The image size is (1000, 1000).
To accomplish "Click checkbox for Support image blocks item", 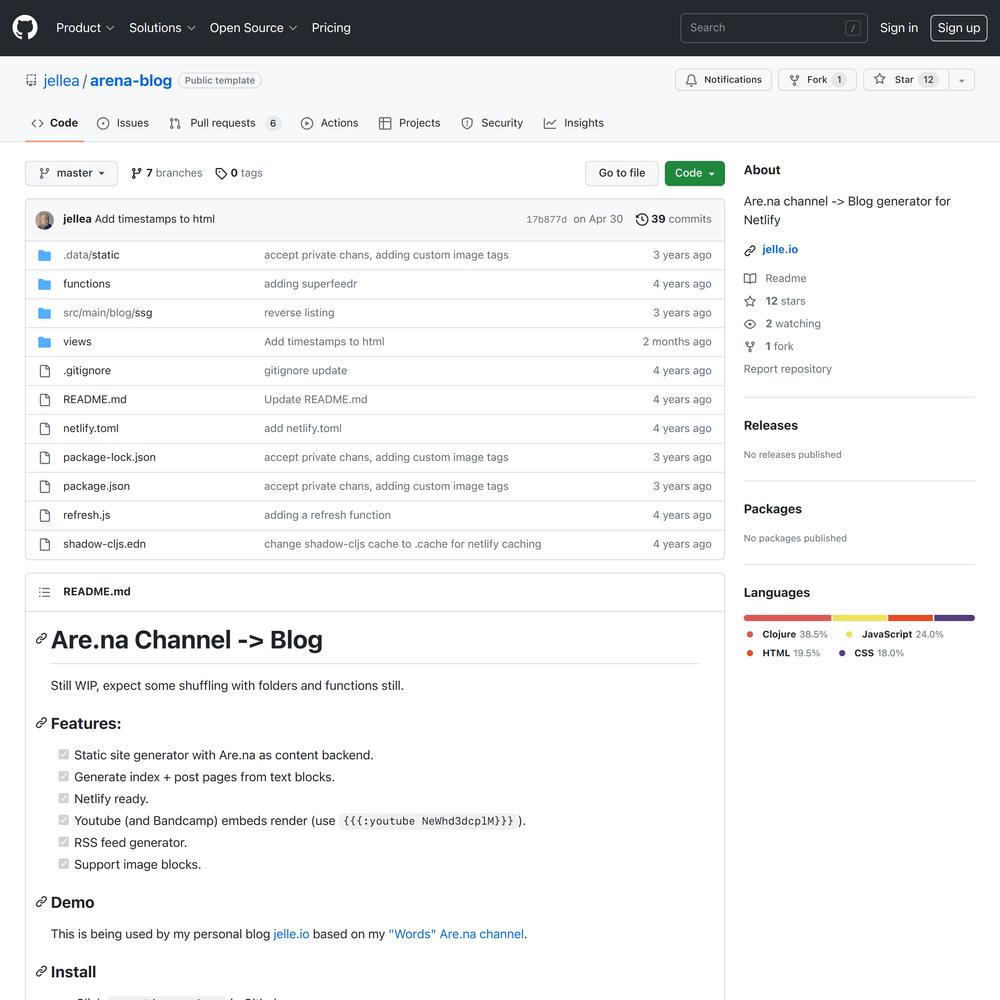I will 64,864.
